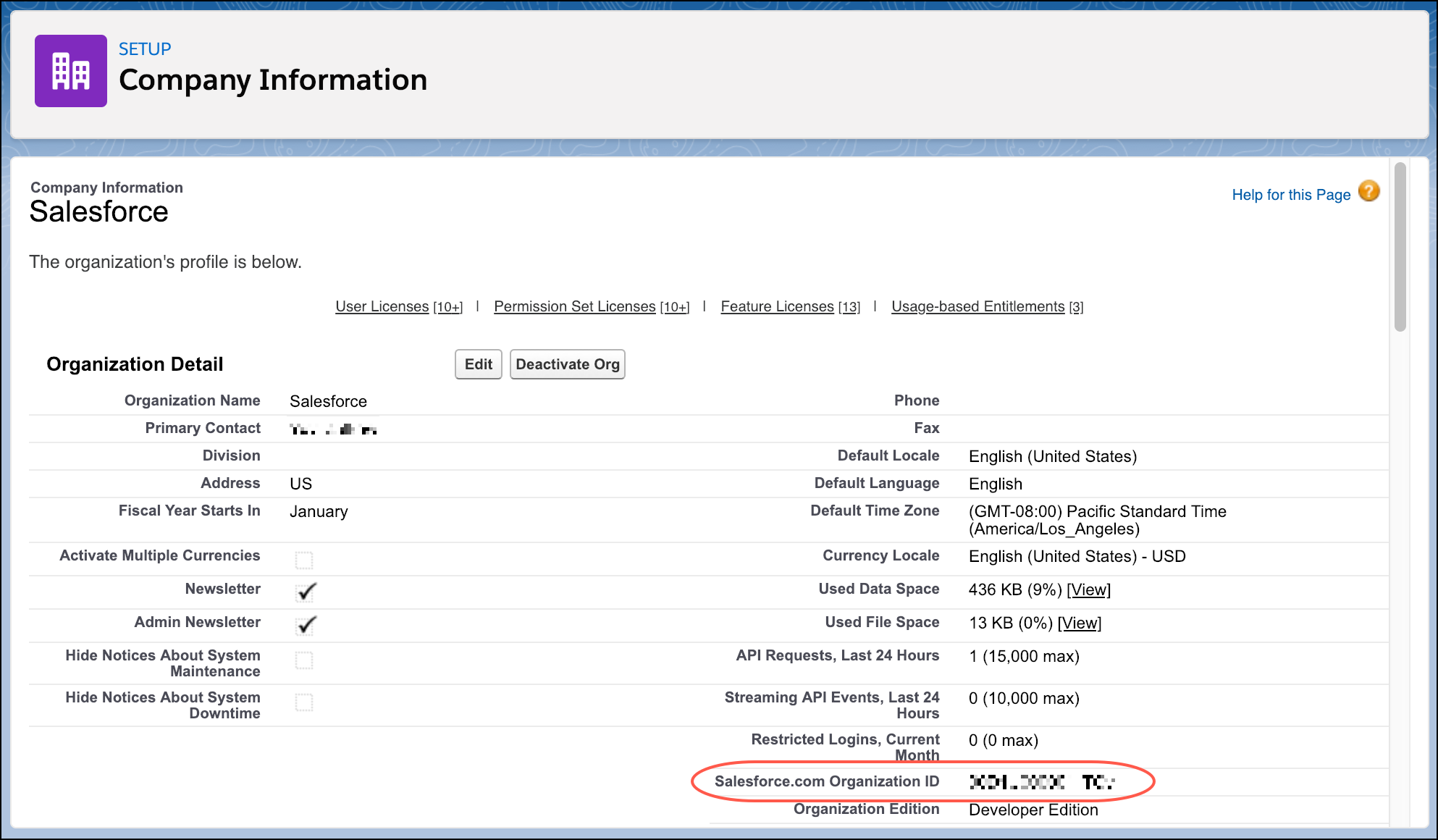Click the Edit button

[x=478, y=364]
